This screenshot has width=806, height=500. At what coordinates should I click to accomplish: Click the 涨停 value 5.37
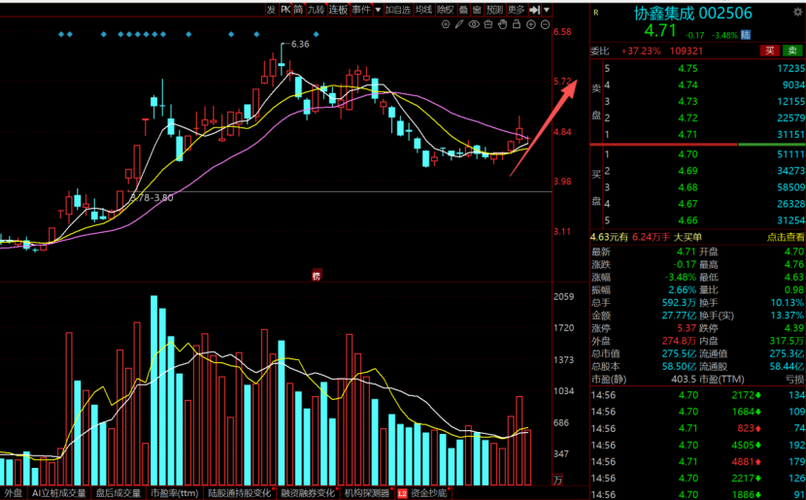pyautogui.click(x=687, y=328)
